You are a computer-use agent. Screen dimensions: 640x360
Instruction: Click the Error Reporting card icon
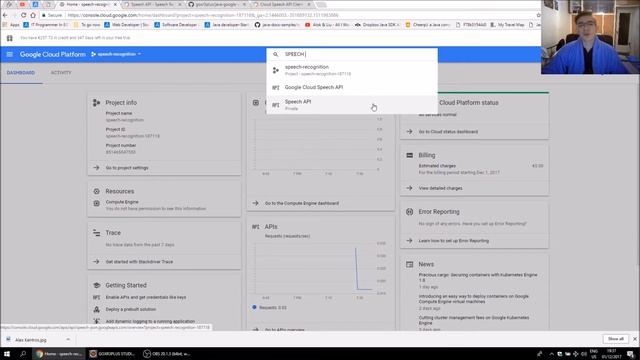pyautogui.click(x=409, y=212)
